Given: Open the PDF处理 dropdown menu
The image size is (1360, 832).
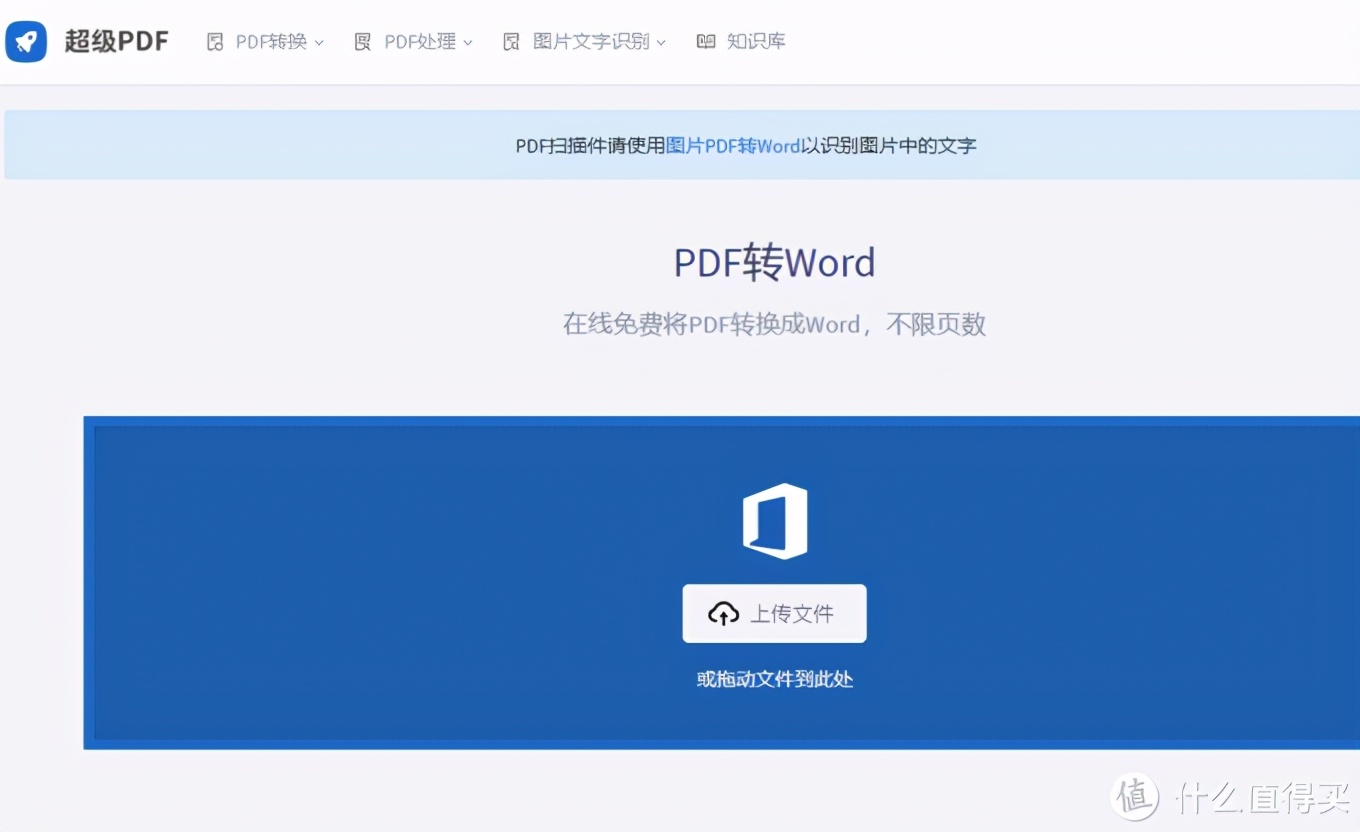Looking at the screenshot, I should pos(470,43).
